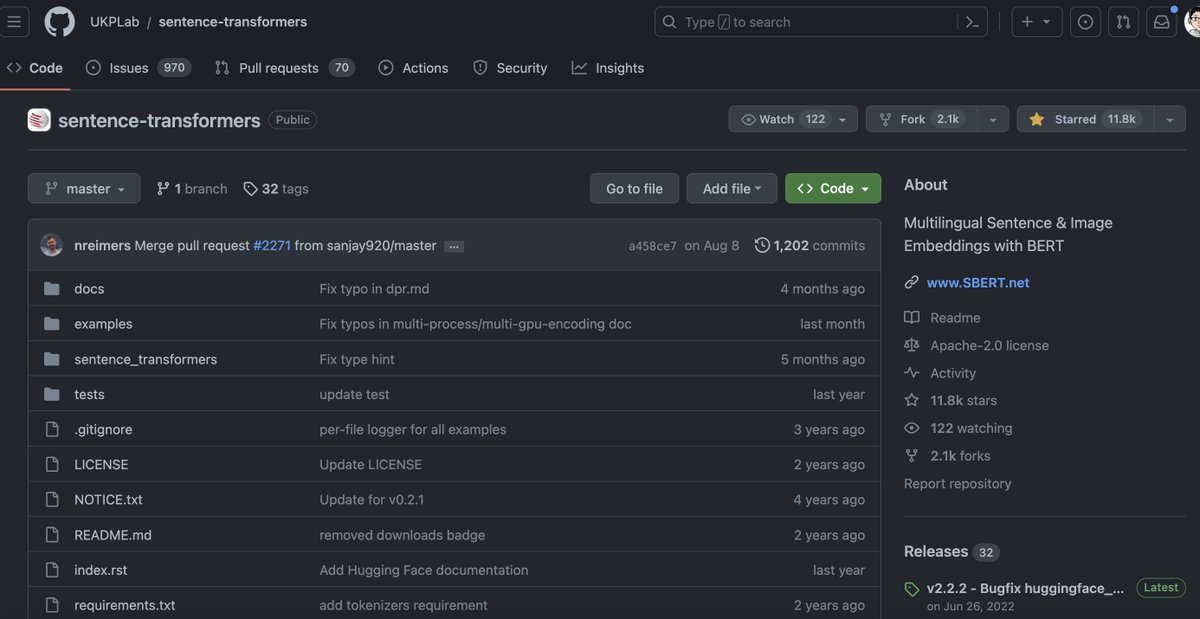Open the Fork options dropdown arrow
The width and height of the screenshot is (1200, 619).
pyautogui.click(x=992, y=119)
